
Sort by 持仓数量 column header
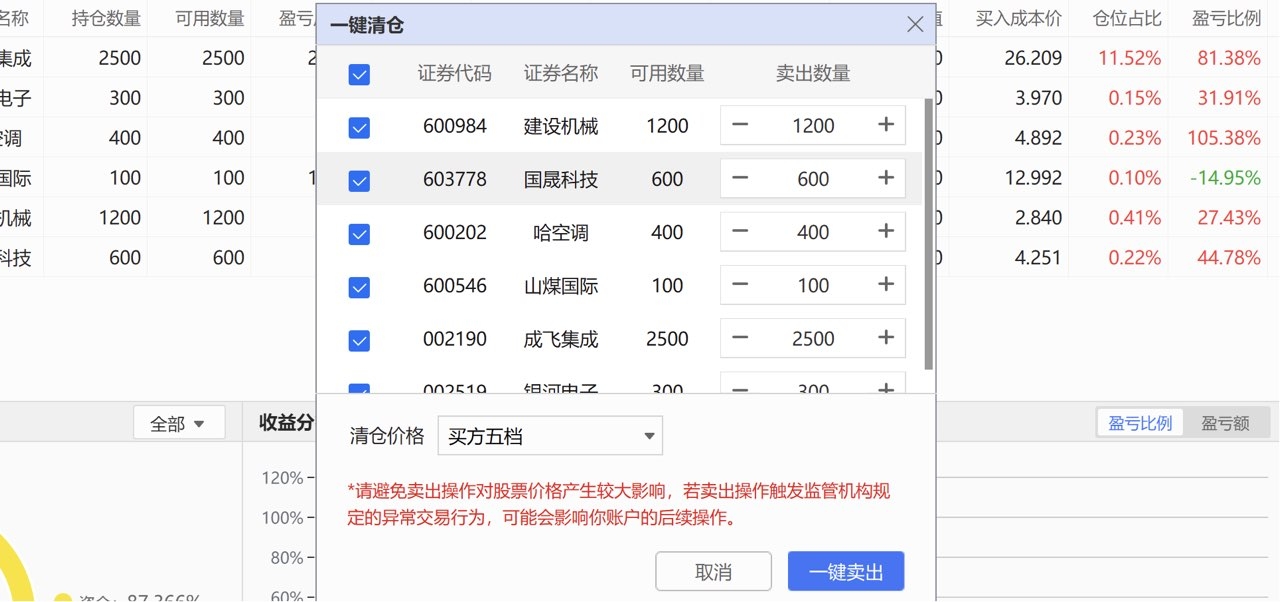106,18
